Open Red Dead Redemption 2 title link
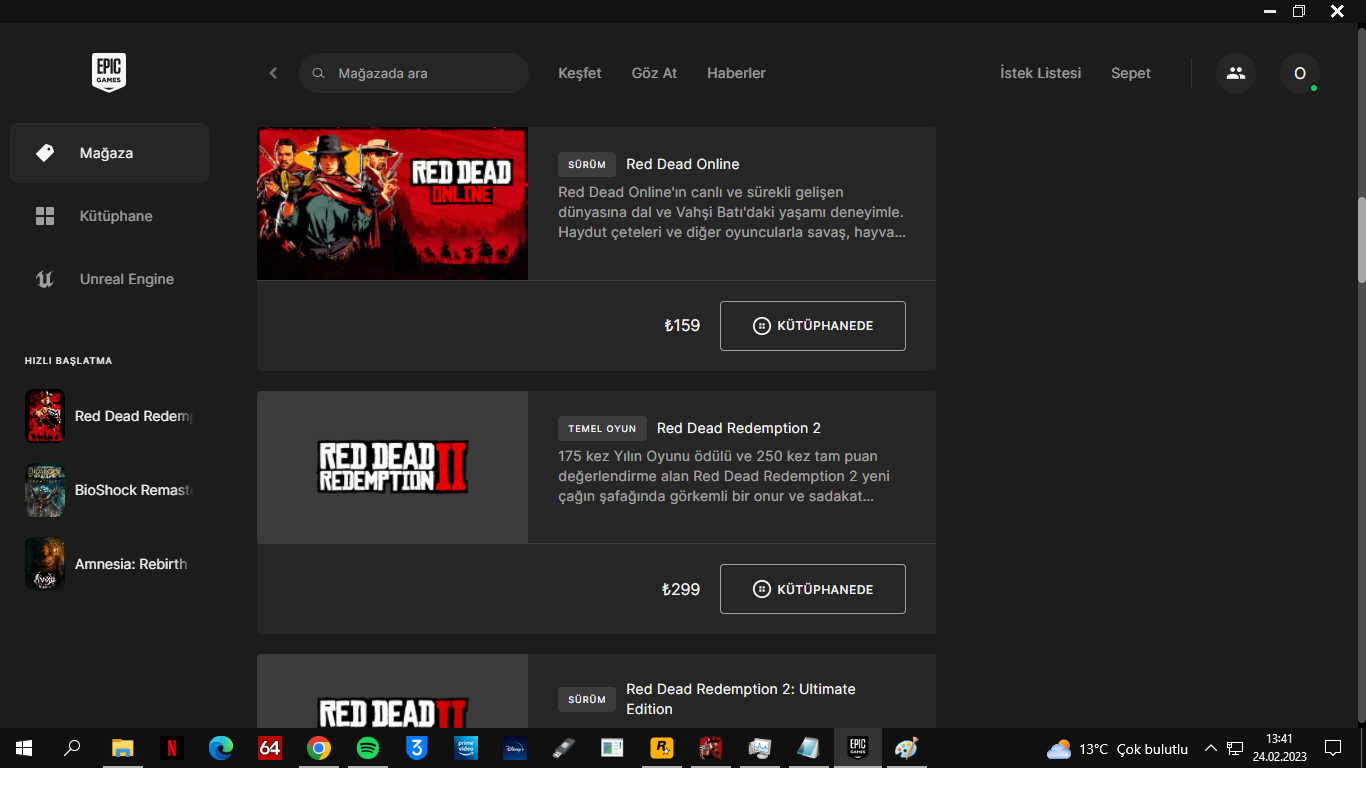1366x800 pixels. tap(739, 428)
